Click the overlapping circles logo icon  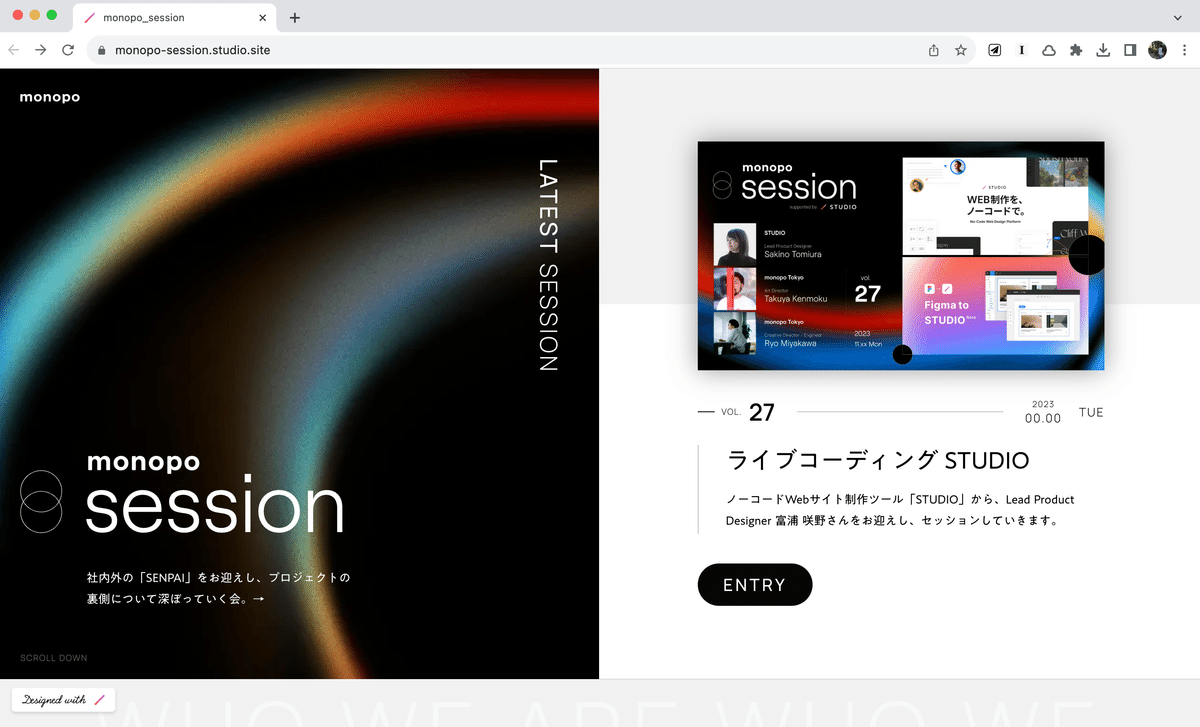[41, 501]
